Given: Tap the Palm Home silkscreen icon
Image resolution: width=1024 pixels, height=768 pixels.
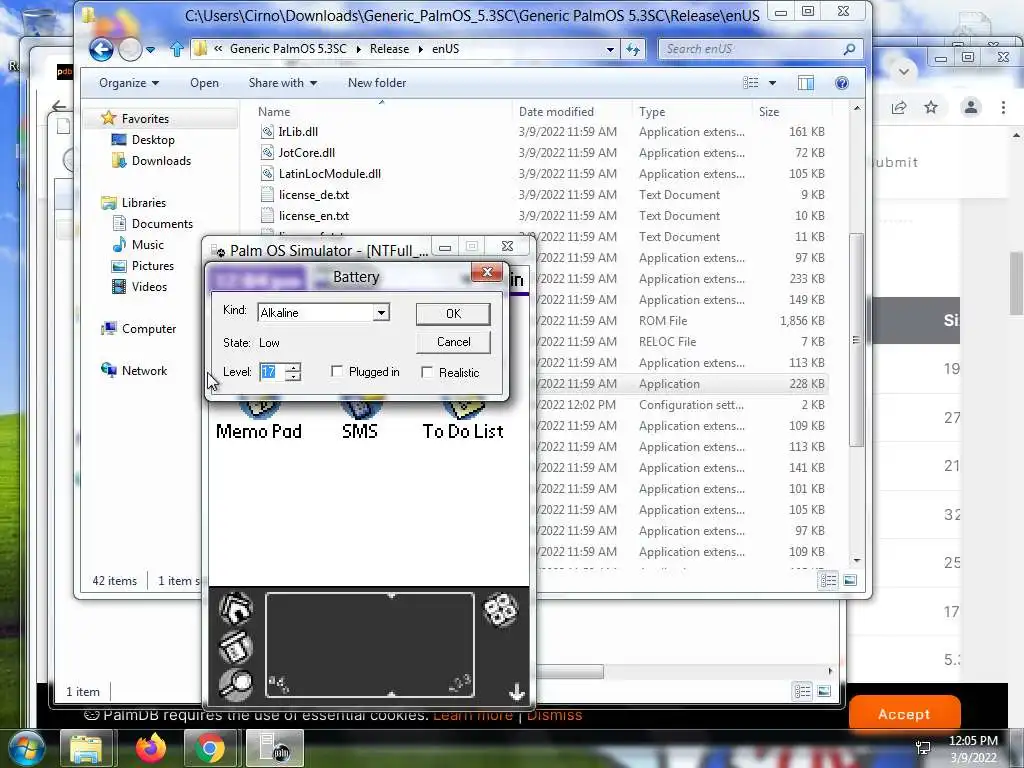Looking at the screenshot, I should pyautogui.click(x=235, y=609).
